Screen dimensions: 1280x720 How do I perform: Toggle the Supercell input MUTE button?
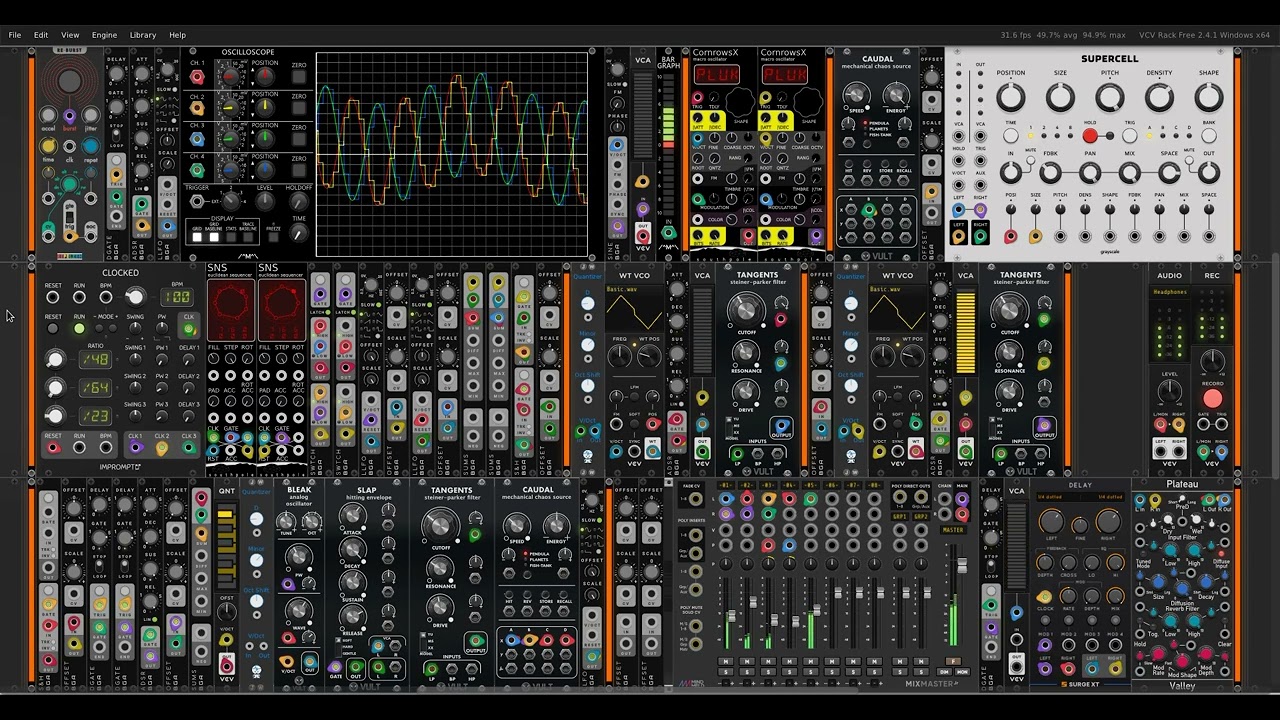click(1030, 160)
